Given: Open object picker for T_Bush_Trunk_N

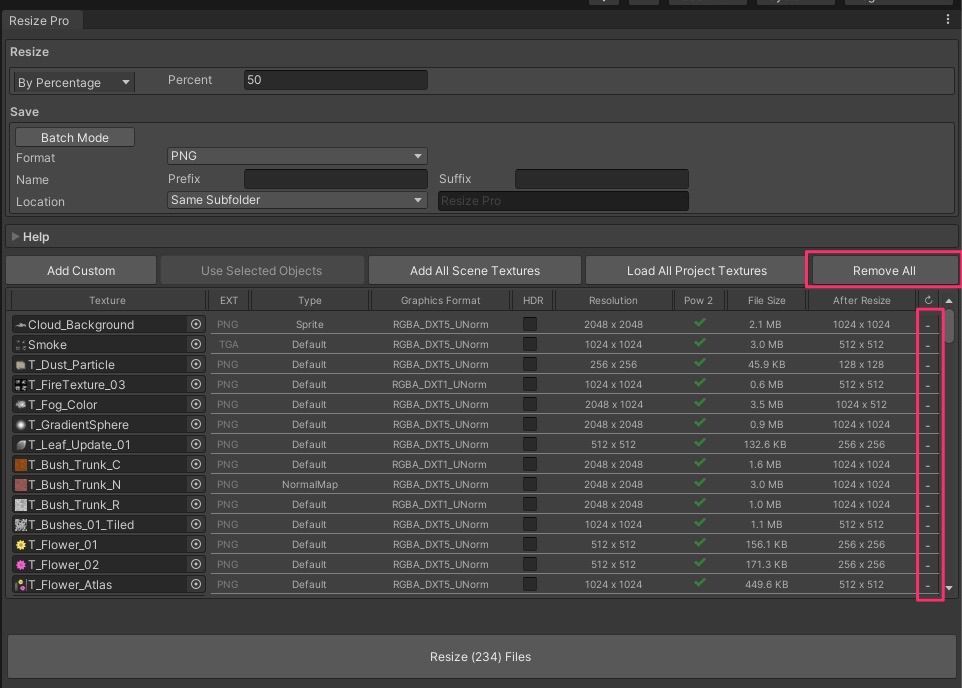Looking at the screenshot, I should [x=196, y=484].
